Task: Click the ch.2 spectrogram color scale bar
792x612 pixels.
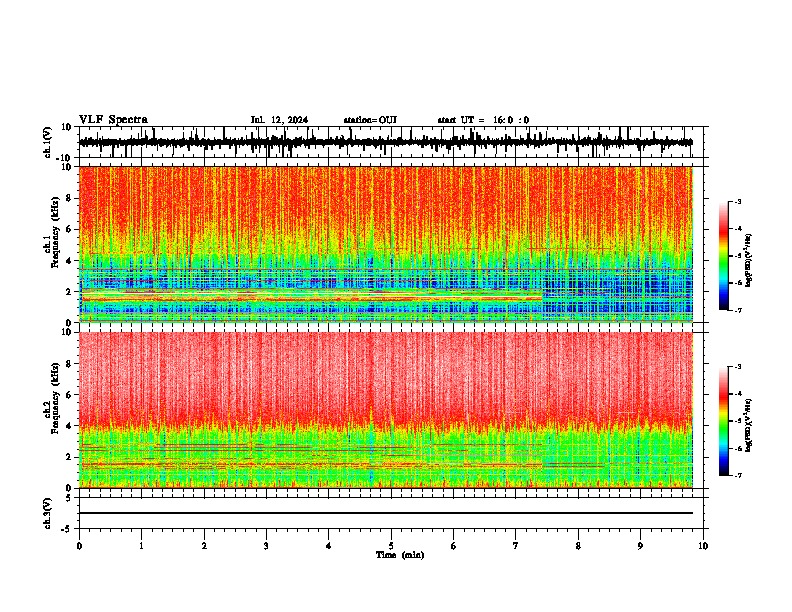Action: tap(724, 421)
